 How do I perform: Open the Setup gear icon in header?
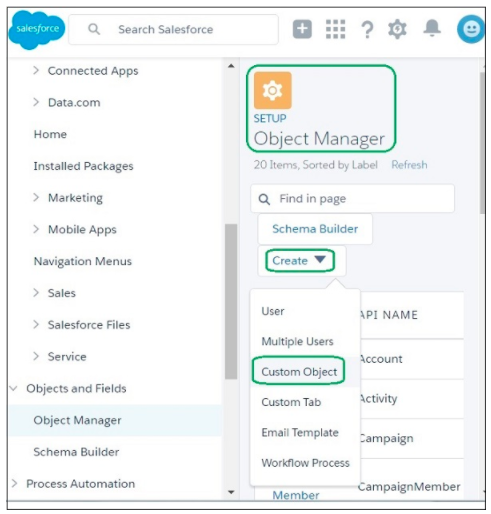[x=397, y=29]
